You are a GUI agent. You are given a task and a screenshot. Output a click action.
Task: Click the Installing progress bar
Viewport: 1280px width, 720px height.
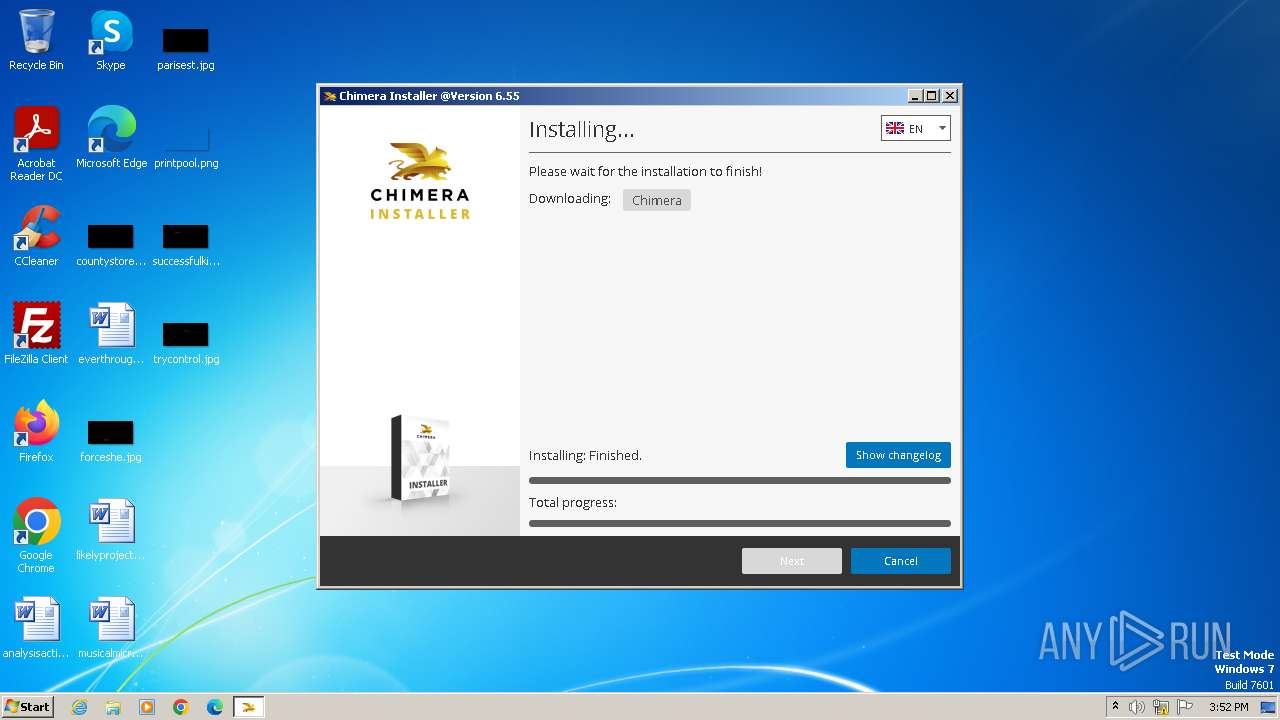(x=739, y=481)
